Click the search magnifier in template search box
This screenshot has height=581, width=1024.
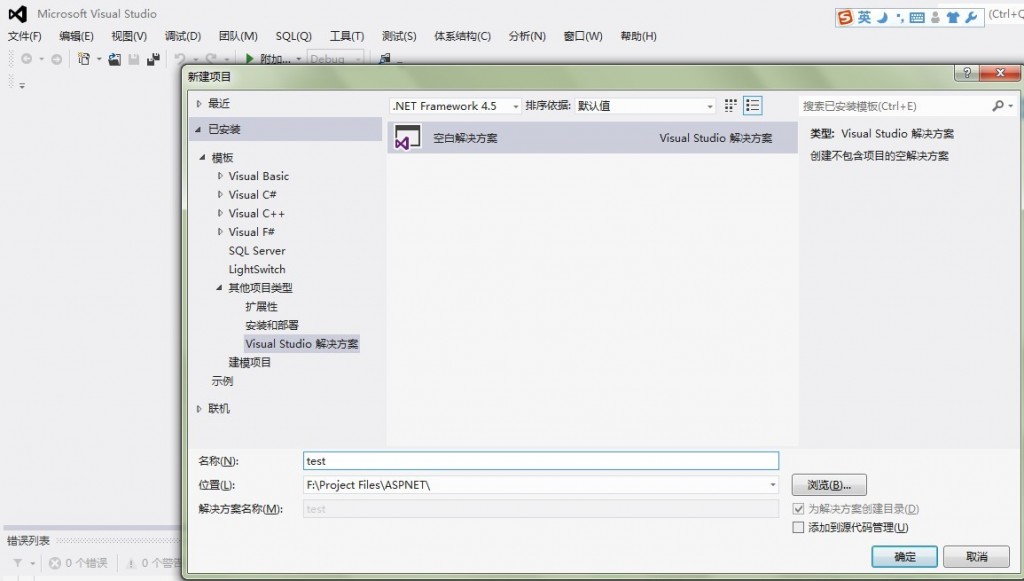[998, 106]
